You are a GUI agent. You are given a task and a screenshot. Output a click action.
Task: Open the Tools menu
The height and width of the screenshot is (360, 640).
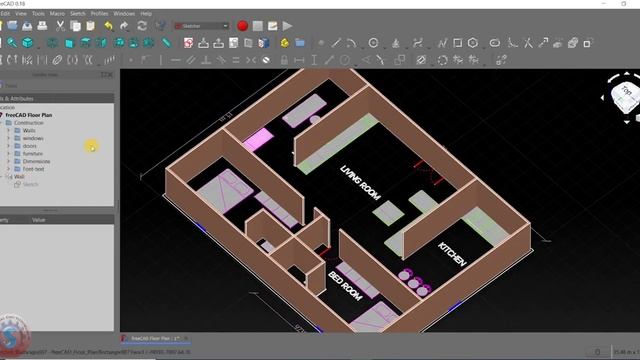click(x=38, y=13)
